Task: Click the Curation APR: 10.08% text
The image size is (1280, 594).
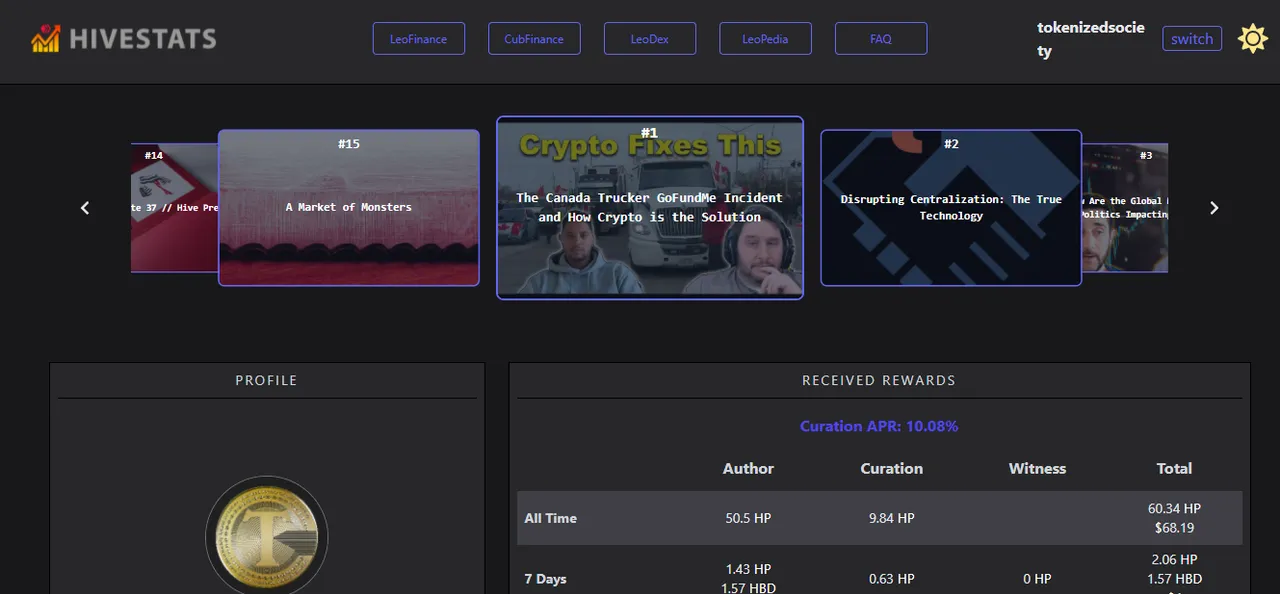Action: click(x=879, y=426)
